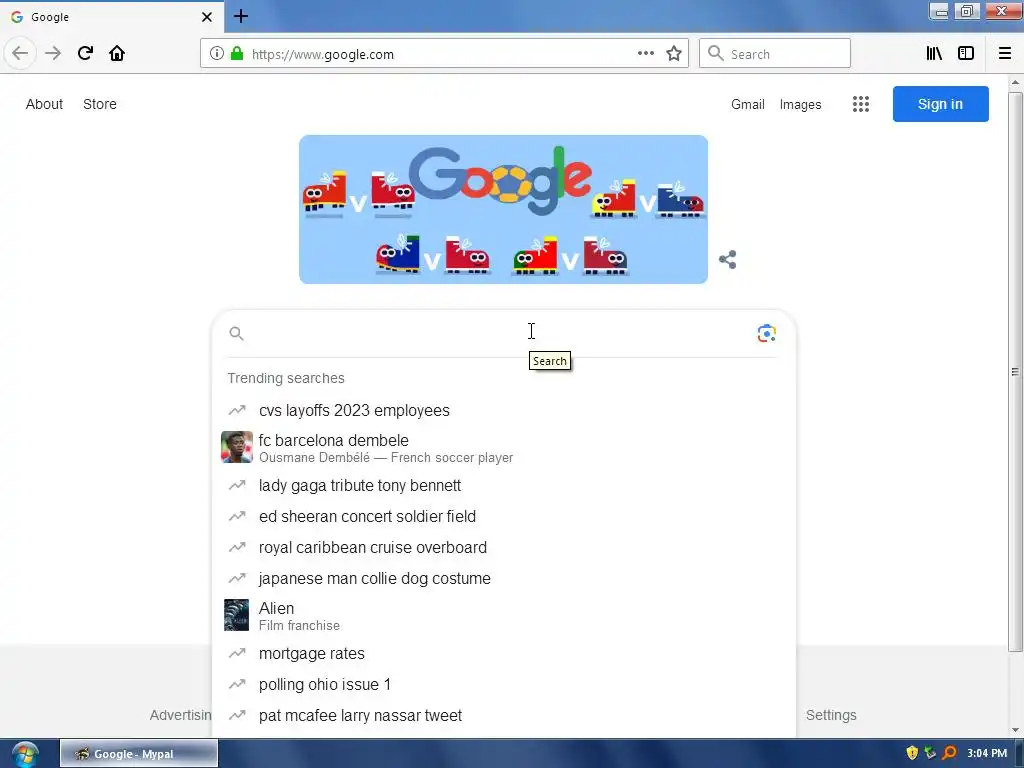This screenshot has height=768, width=1024.
Task: Click the magnifier icon in browser search box
Action: [716, 54]
